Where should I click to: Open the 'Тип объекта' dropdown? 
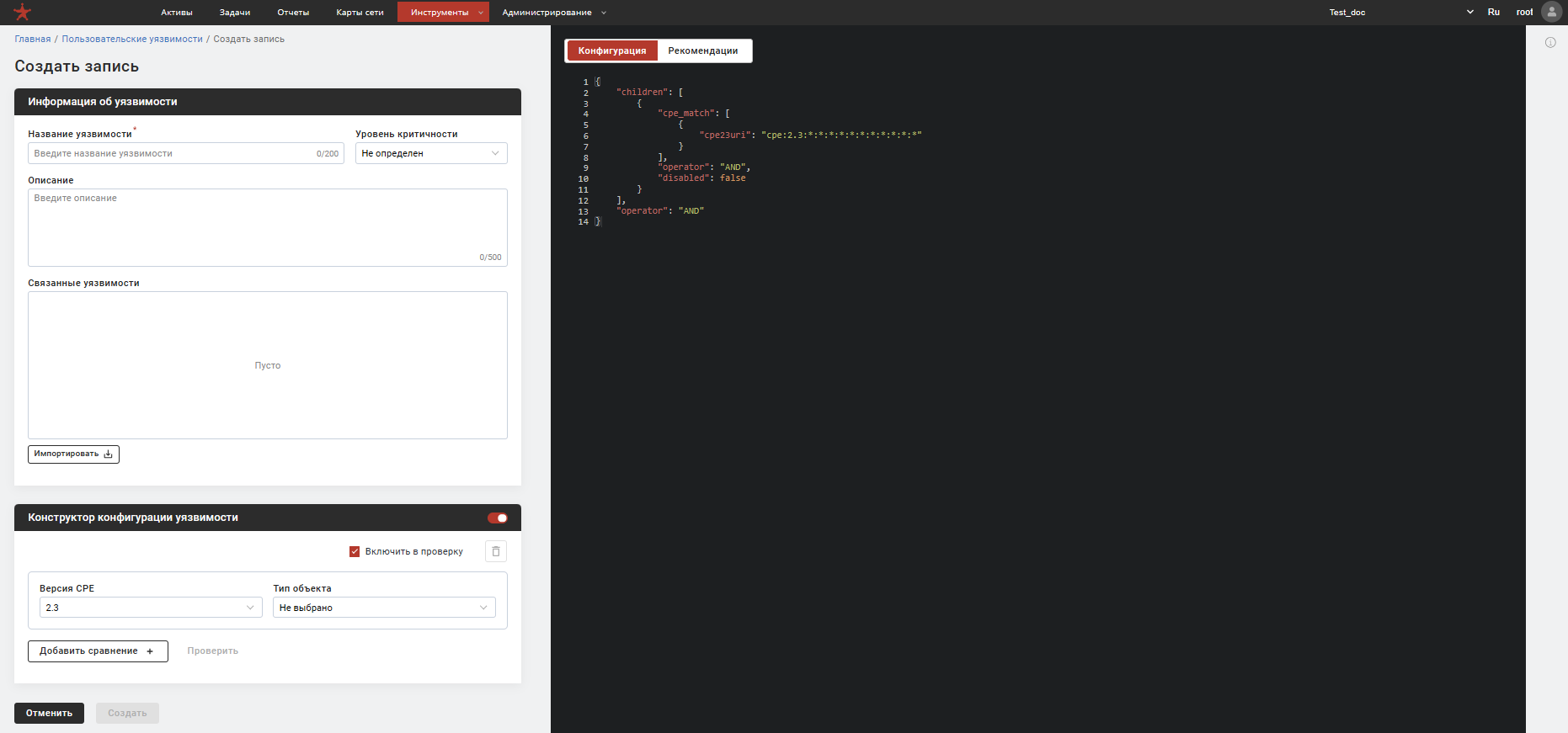tap(384, 608)
